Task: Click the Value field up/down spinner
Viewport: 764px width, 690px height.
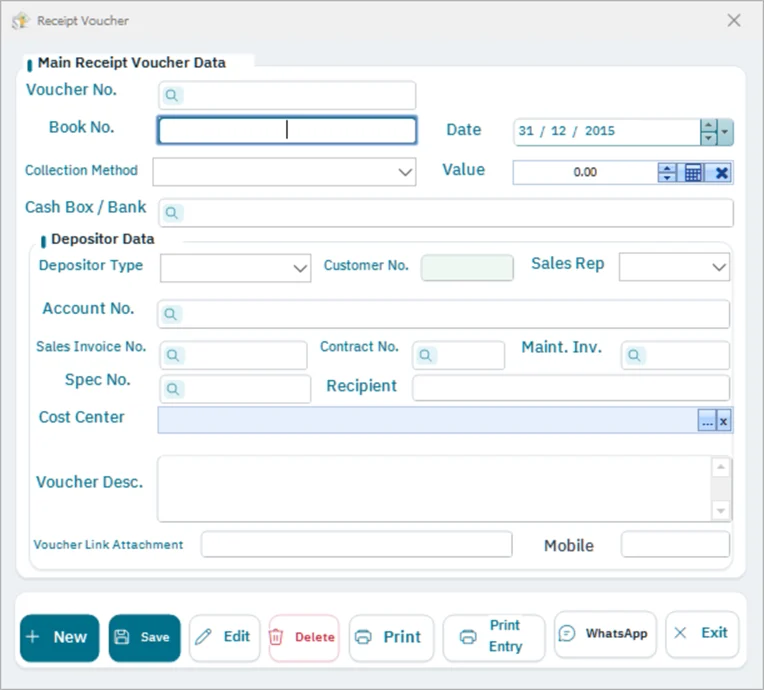Action: click(667, 172)
